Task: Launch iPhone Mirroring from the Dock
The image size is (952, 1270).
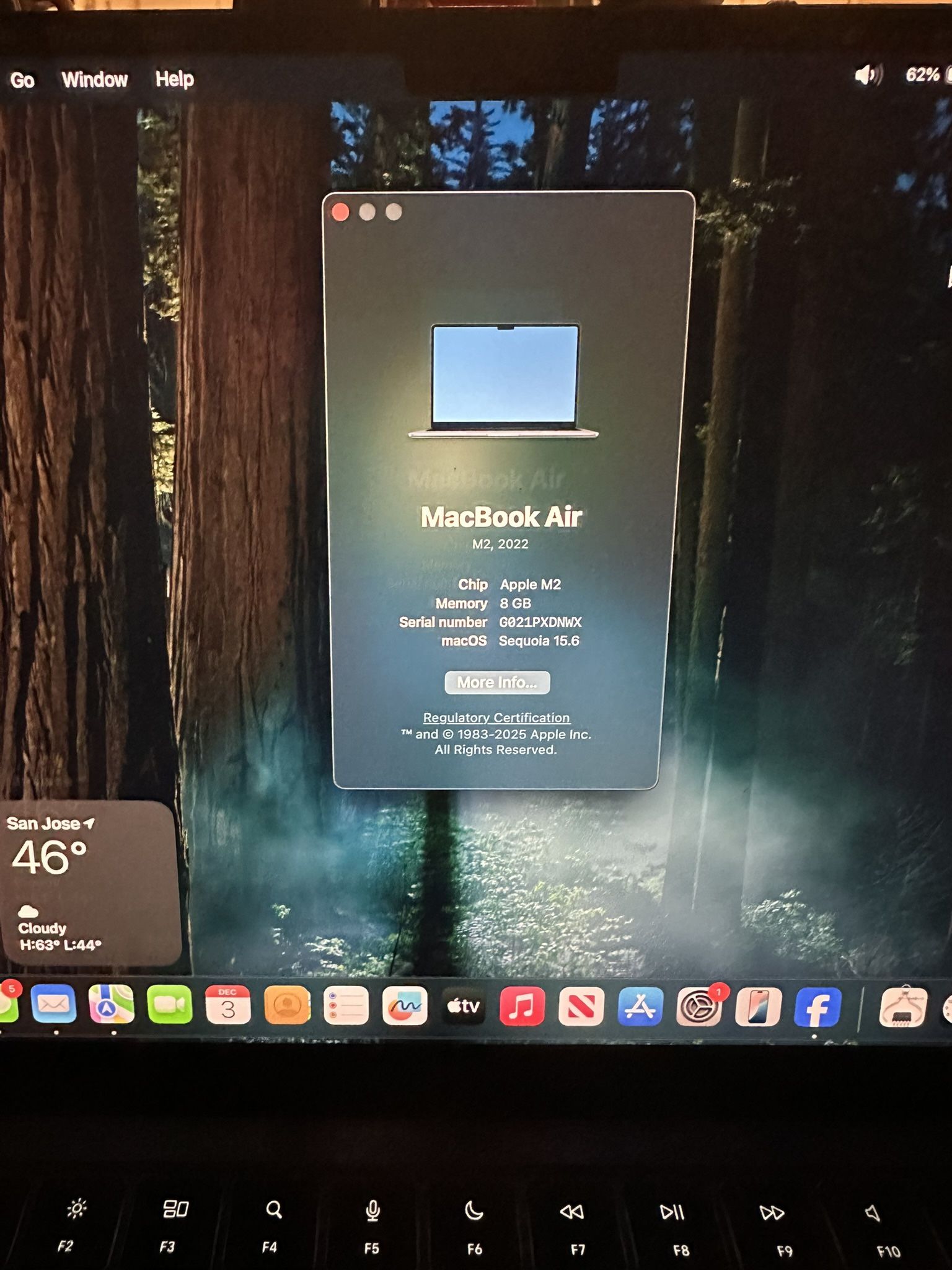Action: 758,1007
